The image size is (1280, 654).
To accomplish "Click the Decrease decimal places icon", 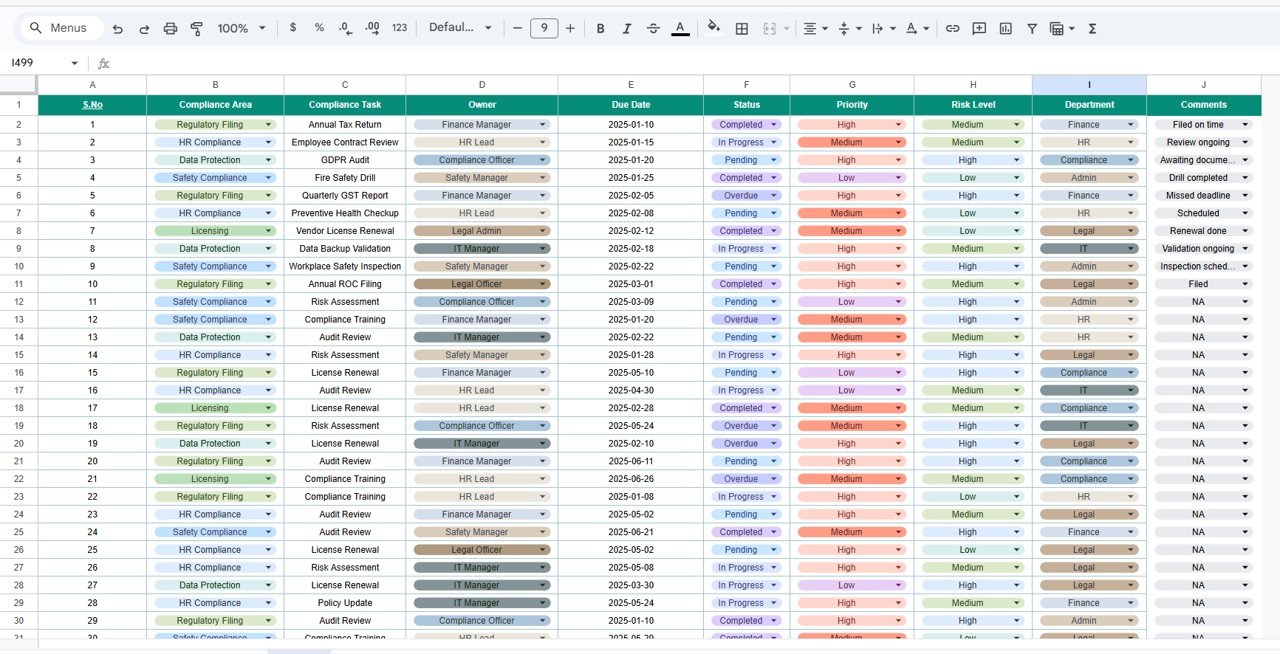I will (345, 28).
